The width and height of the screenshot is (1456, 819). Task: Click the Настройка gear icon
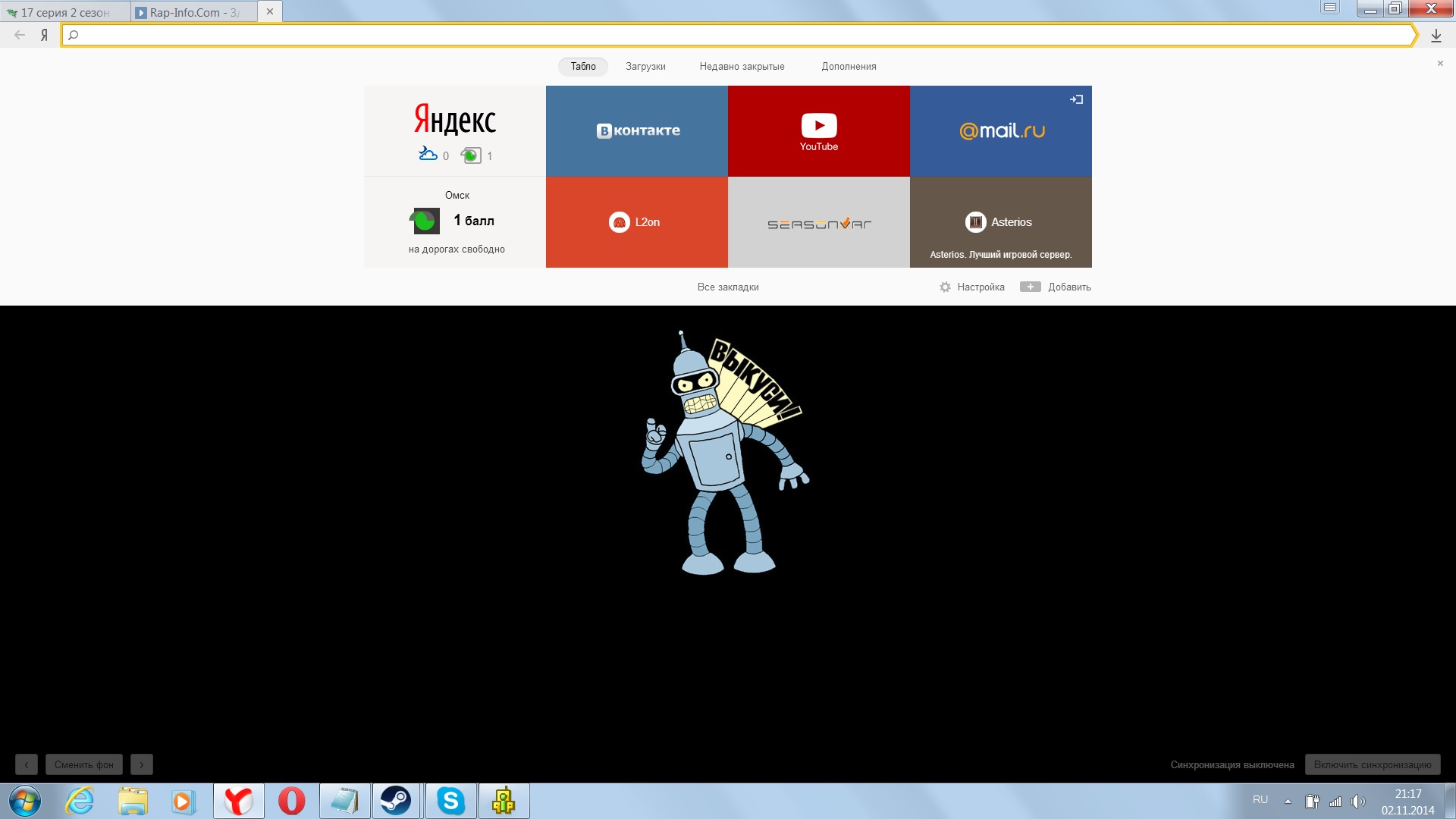coord(945,287)
